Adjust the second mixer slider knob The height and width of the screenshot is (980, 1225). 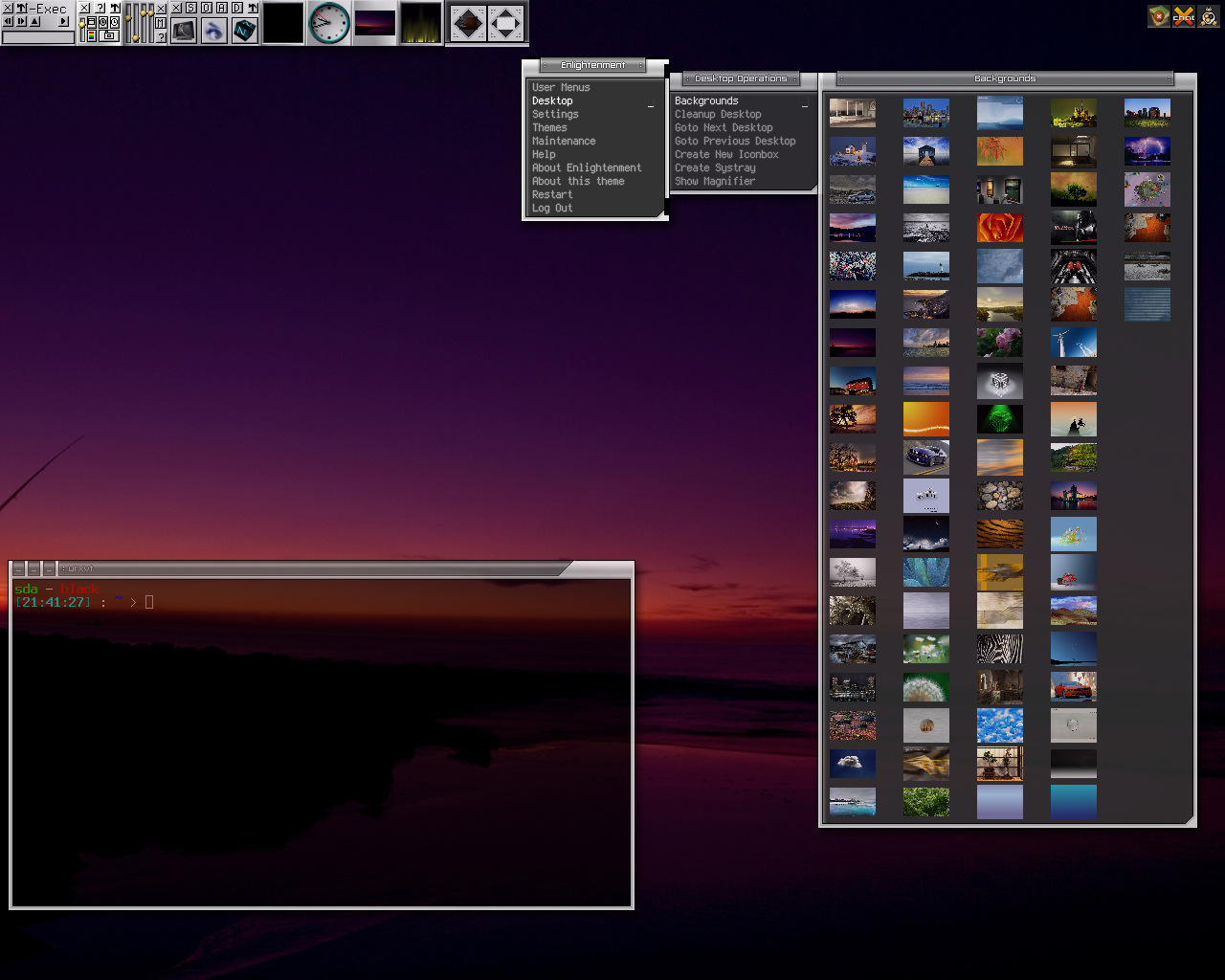coord(136,37)
